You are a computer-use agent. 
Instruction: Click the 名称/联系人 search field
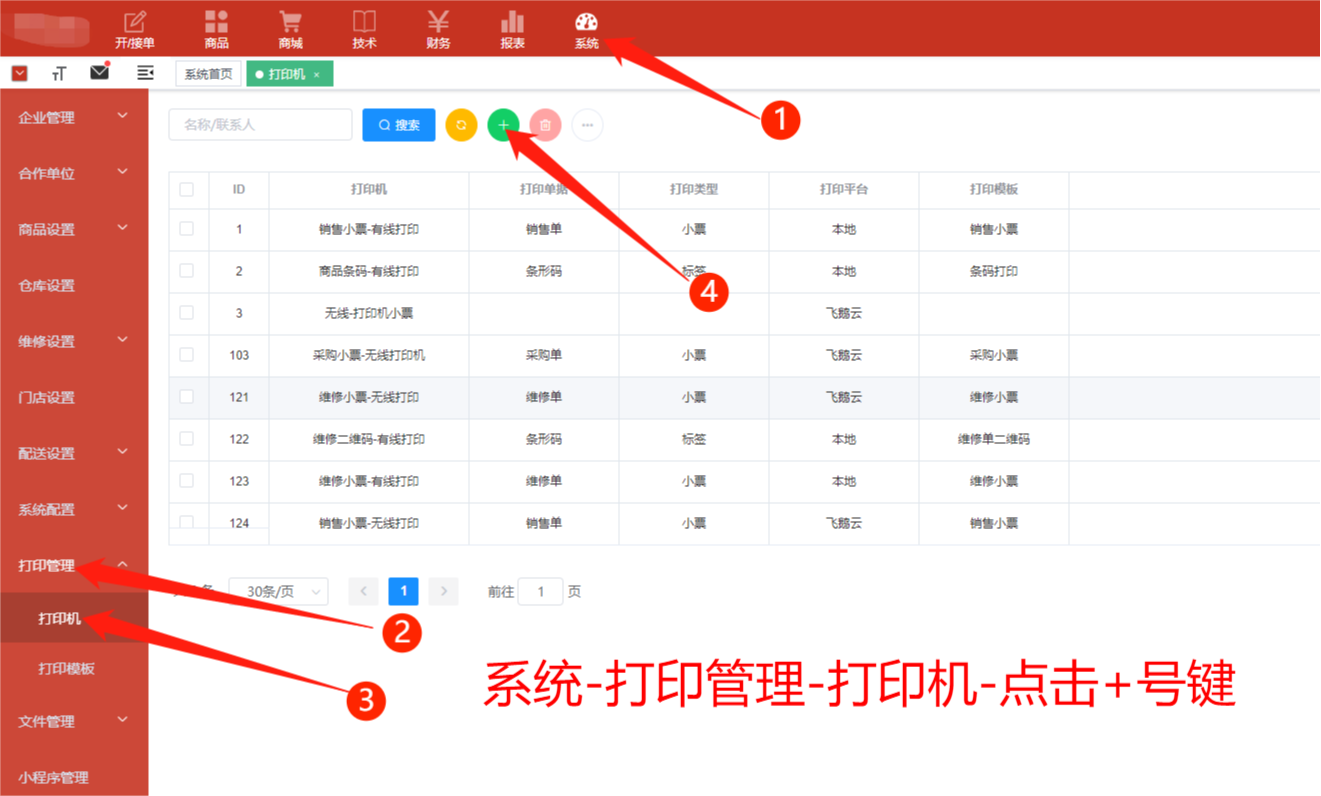[x=260, y=125]
